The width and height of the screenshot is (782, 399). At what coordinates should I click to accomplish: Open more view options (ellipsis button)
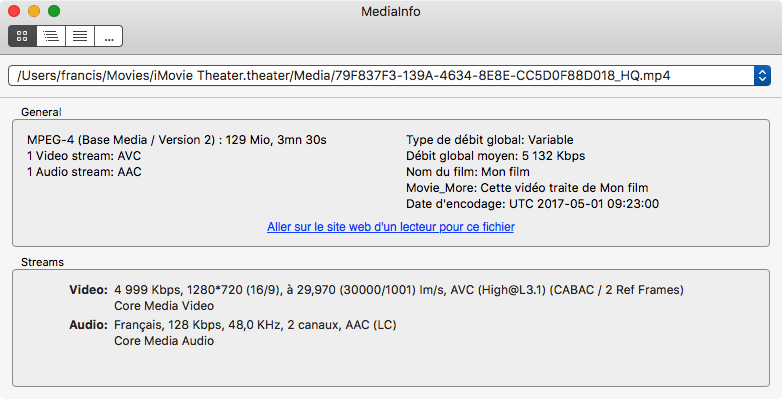click(109, 36)
